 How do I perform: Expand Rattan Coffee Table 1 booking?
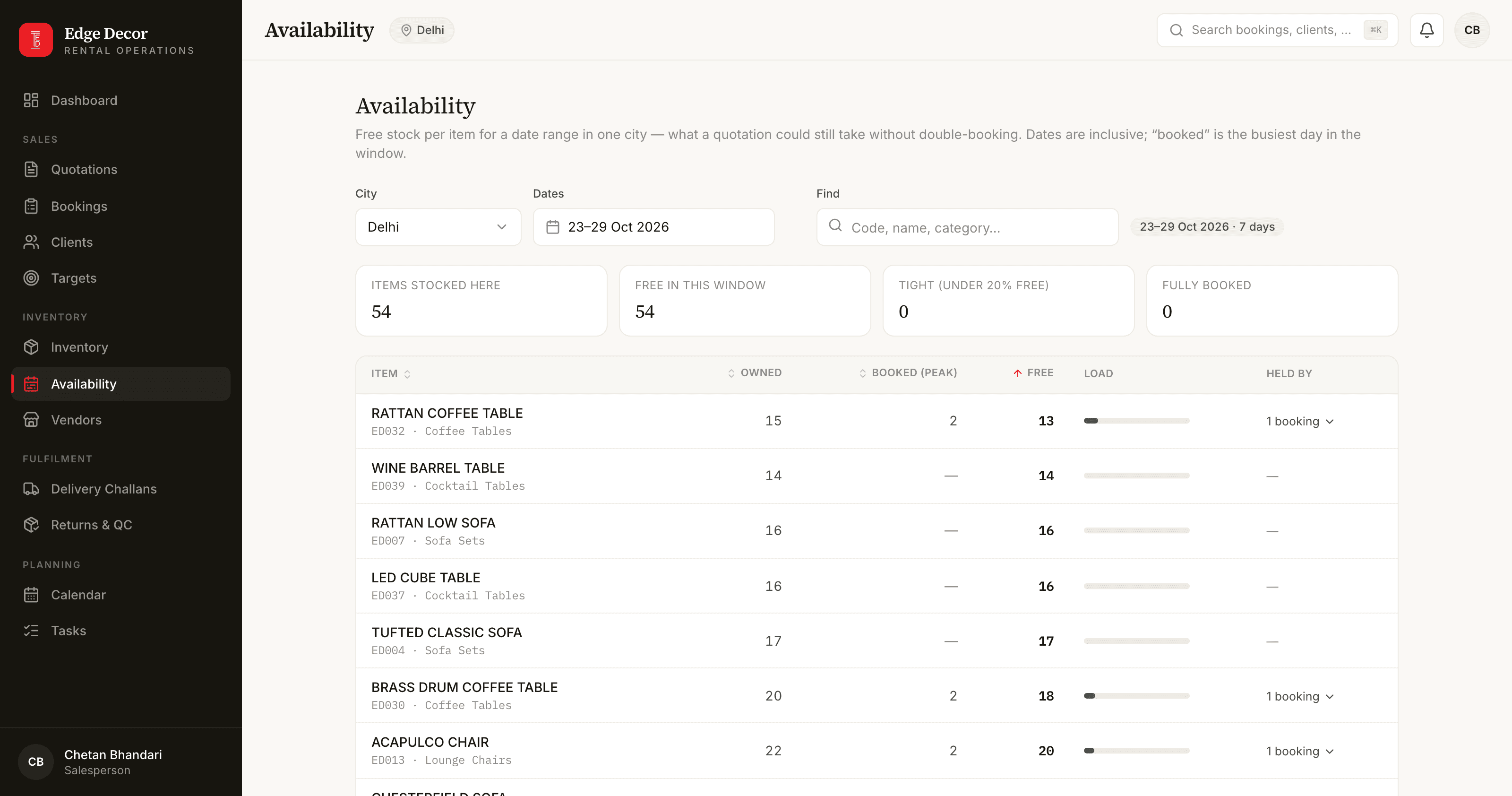point(1300,421)
